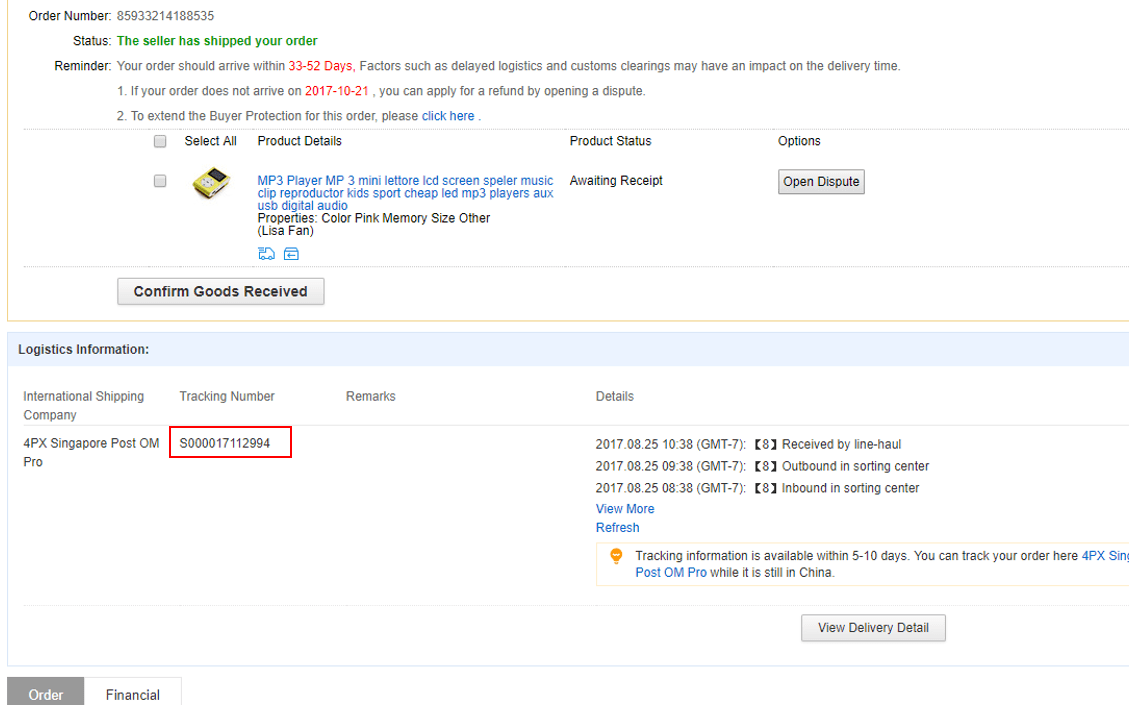This screenshot has height=705, width=1129.
Task: Refresh the tracking information
Action: click(617, 528)
